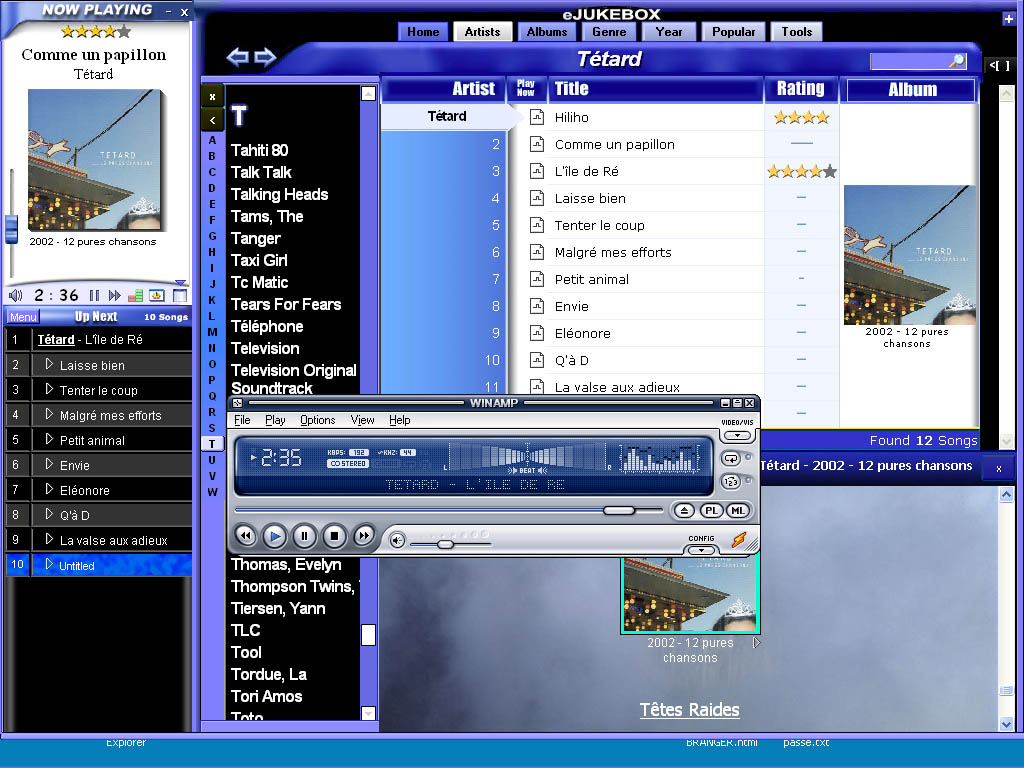The width and height of the screenshot is (1024, 768).
Task: Open the Winamp File menu
Action: click(242, 420)
